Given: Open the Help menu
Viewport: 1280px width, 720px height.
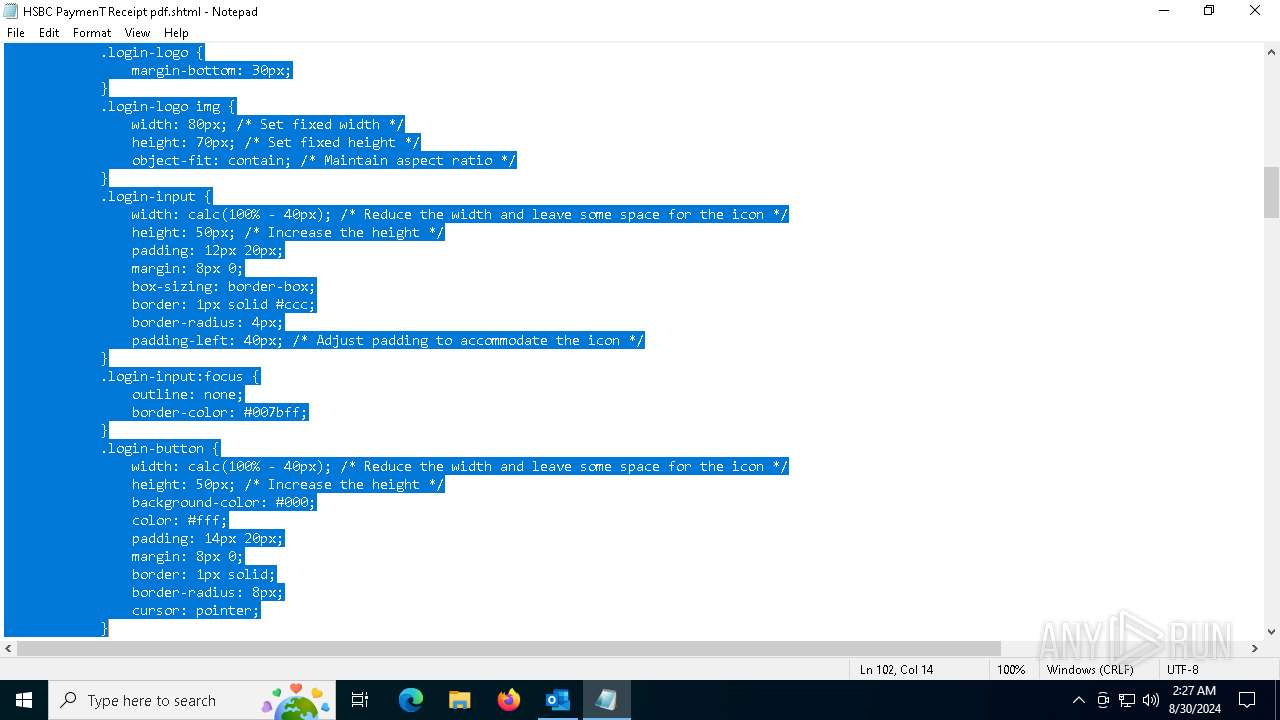Looking at the screenshot, I should click(x=176, y=33).
